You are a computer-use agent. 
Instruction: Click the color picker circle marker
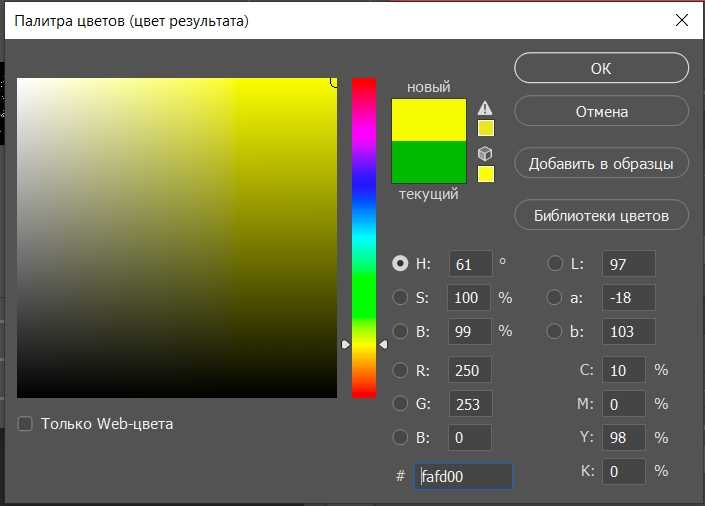(334, 82)
